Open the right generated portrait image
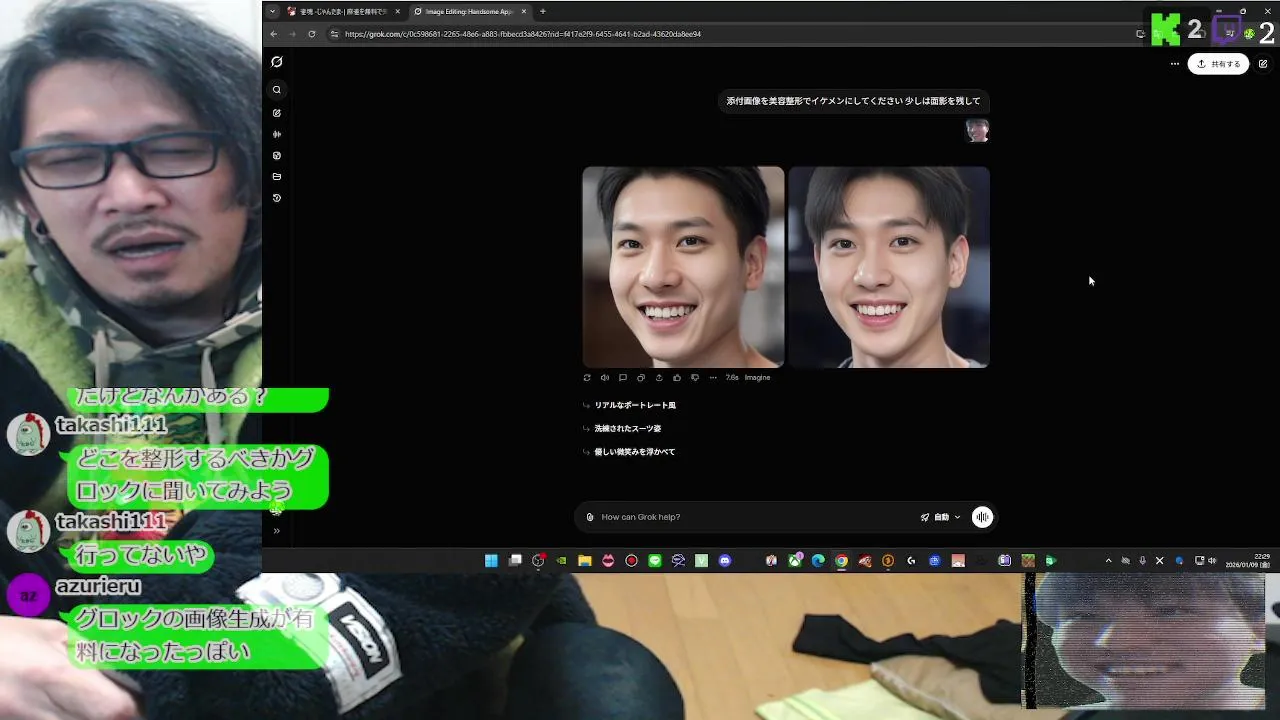 [x=889, y=267]
